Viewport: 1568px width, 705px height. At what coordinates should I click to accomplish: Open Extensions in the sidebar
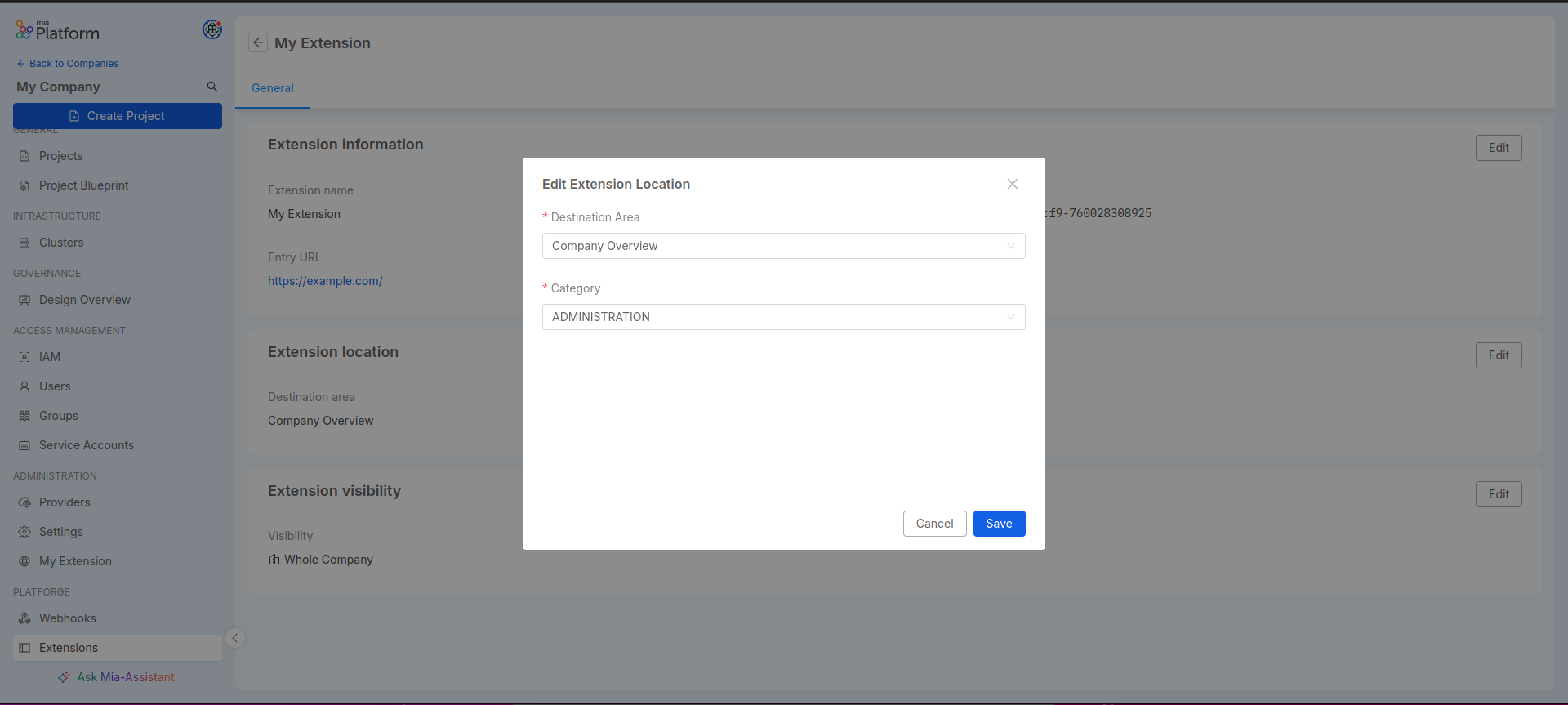pos(118,648)
